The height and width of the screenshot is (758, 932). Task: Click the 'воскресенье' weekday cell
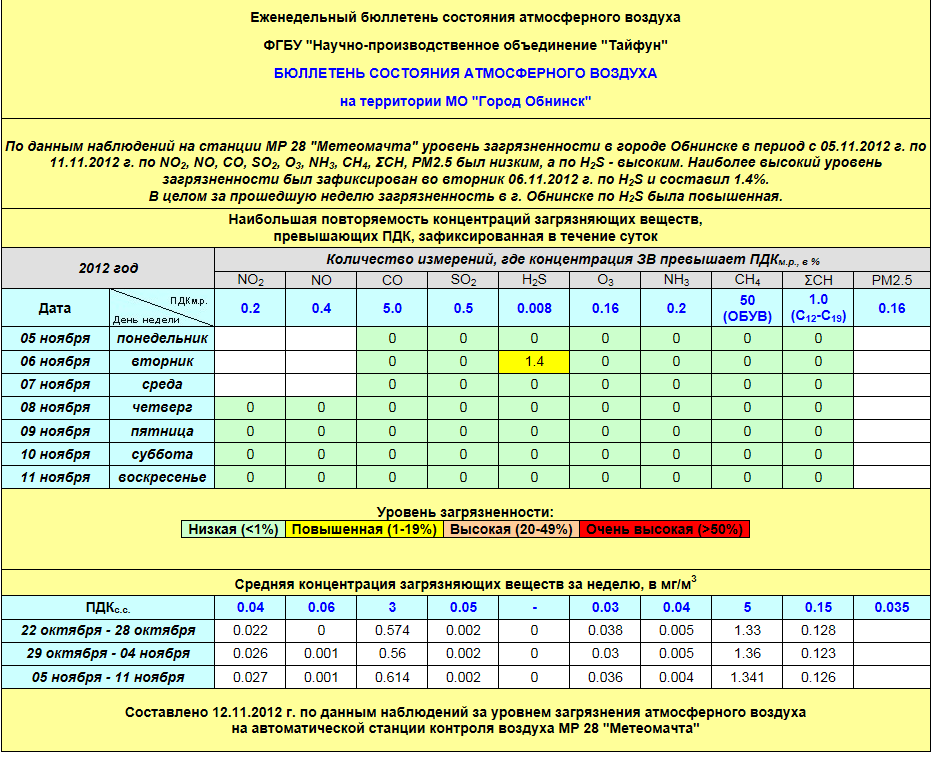161,477
